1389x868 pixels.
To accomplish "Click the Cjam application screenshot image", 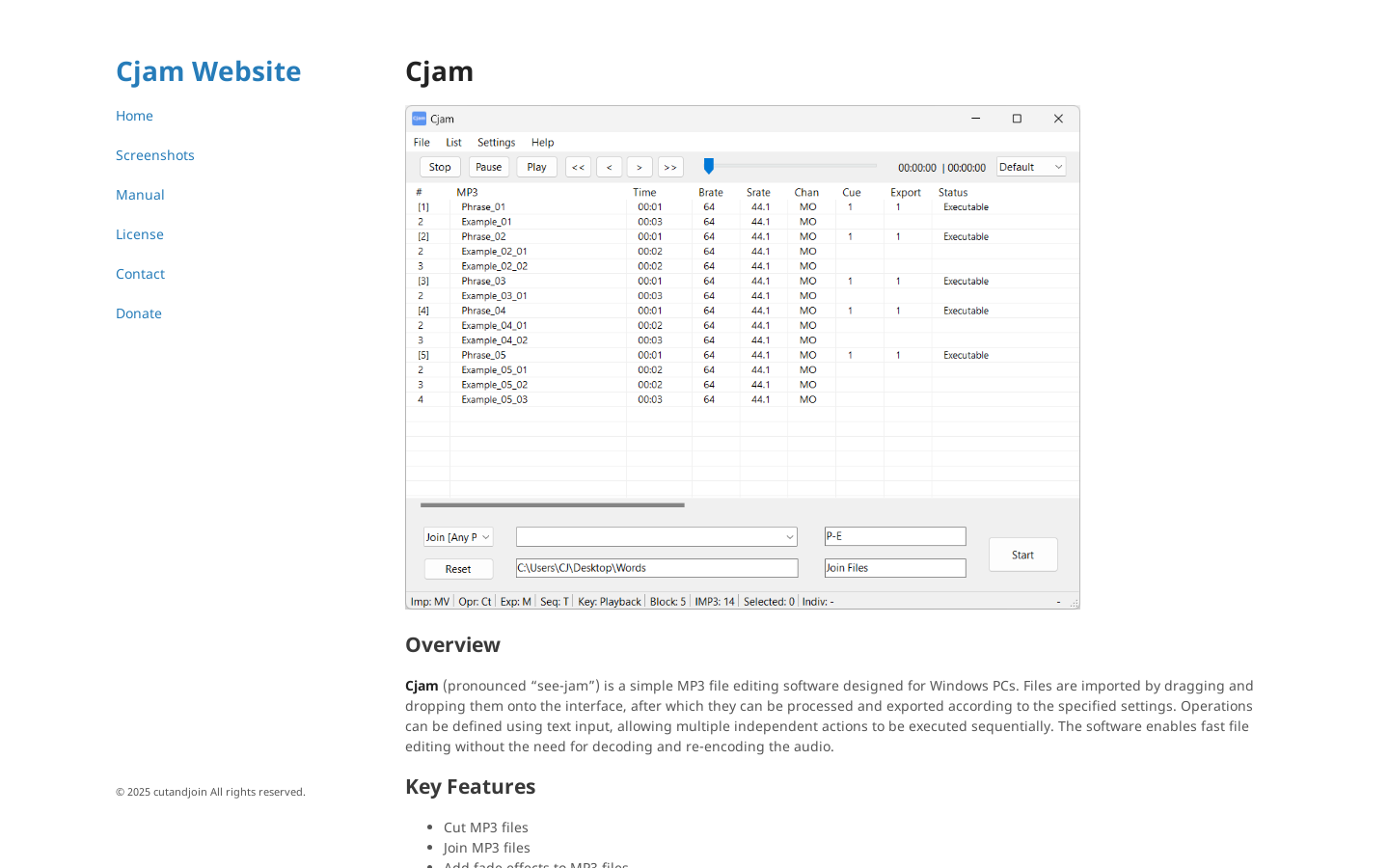I will click(743, 357).
